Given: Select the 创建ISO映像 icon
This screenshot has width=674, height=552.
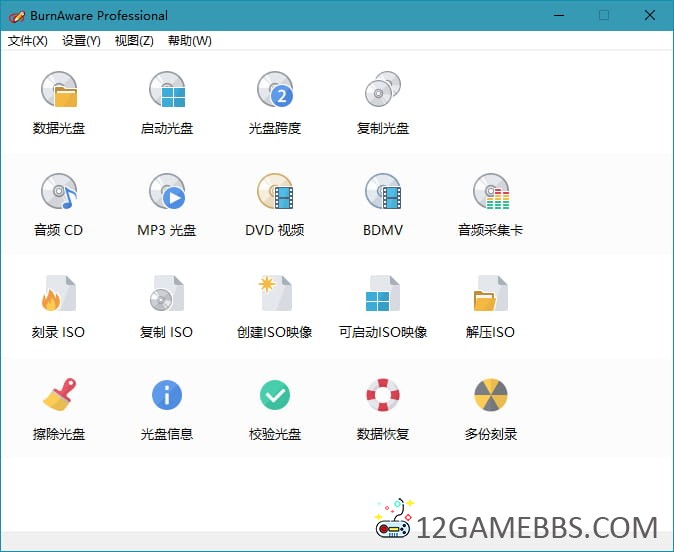Looking at the screenshot, I should 275,295.
